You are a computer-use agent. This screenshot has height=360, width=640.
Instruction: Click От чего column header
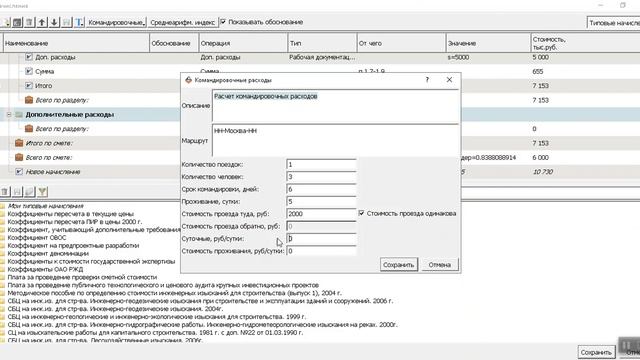(401, 43)
